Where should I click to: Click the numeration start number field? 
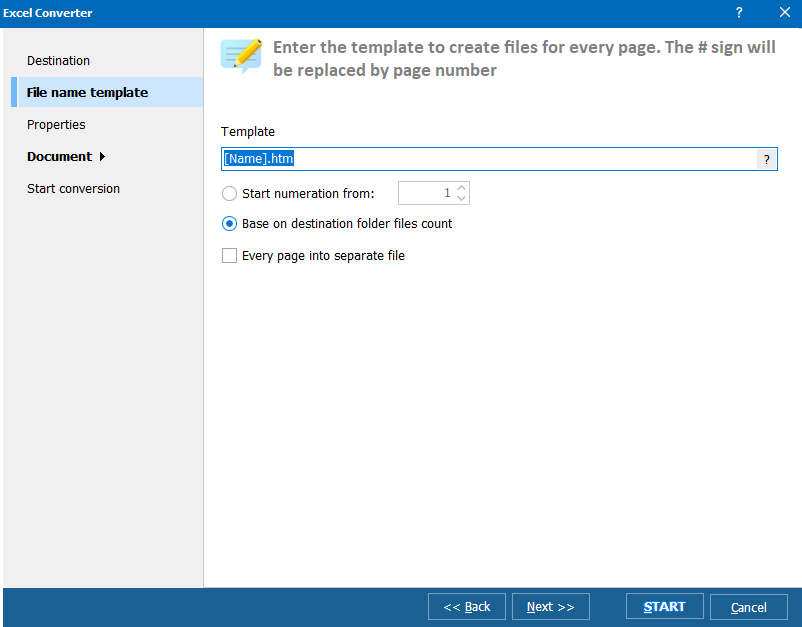click(426, 193)
